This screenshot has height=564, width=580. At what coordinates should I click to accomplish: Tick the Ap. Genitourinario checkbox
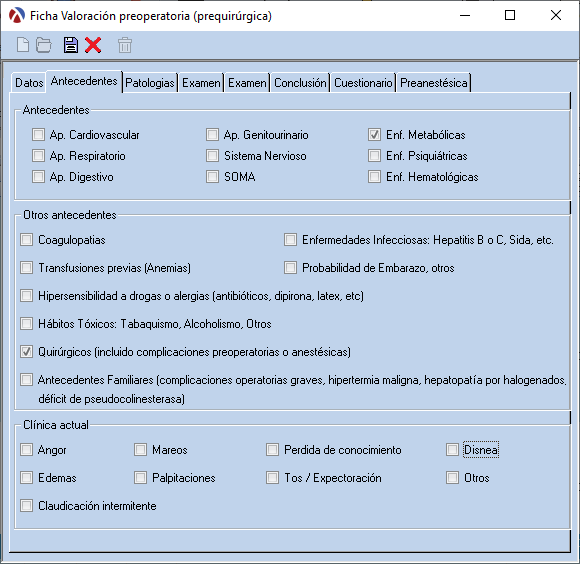pyautogui.click(x=212, y=135)
